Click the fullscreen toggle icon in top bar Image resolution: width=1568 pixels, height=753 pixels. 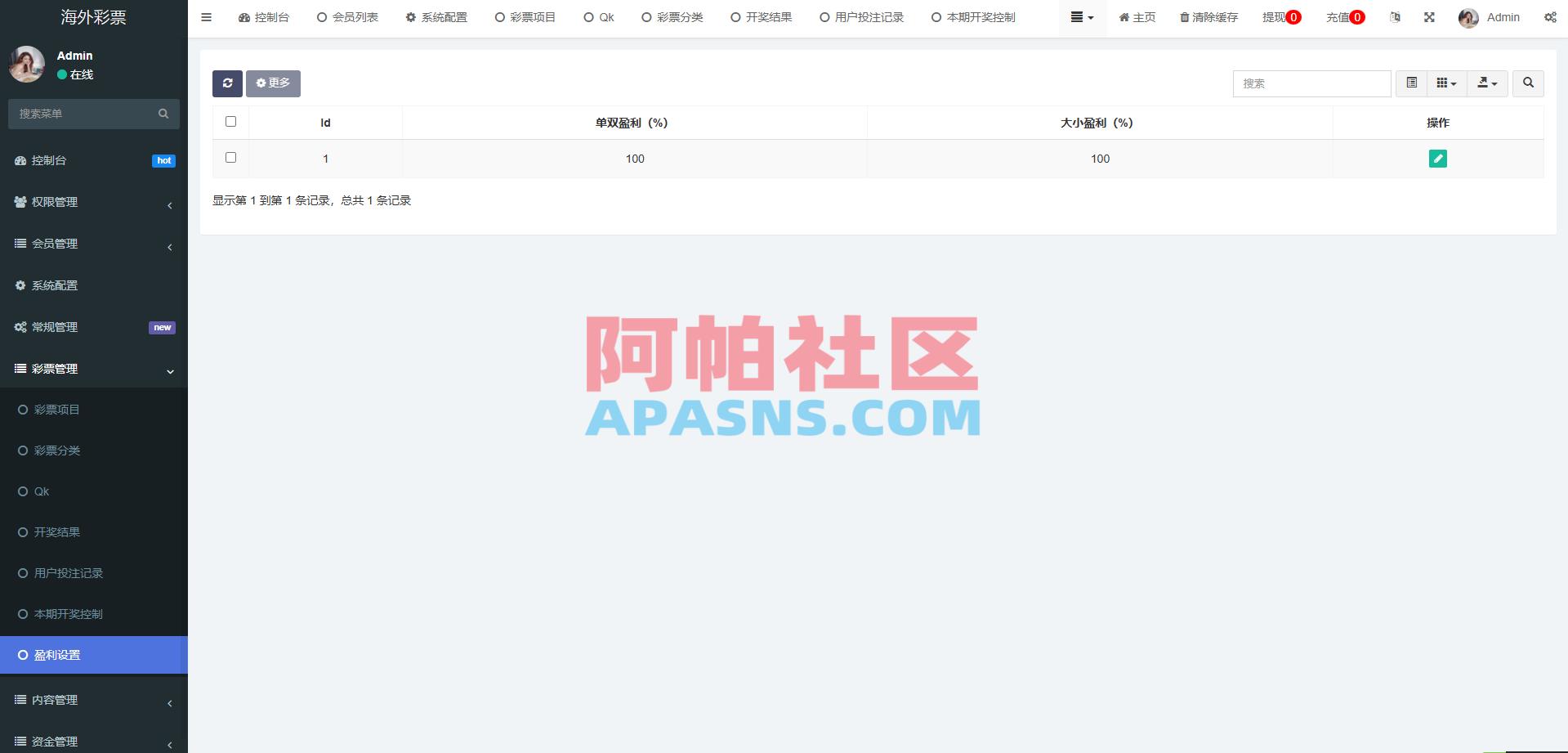[1428, 16]
